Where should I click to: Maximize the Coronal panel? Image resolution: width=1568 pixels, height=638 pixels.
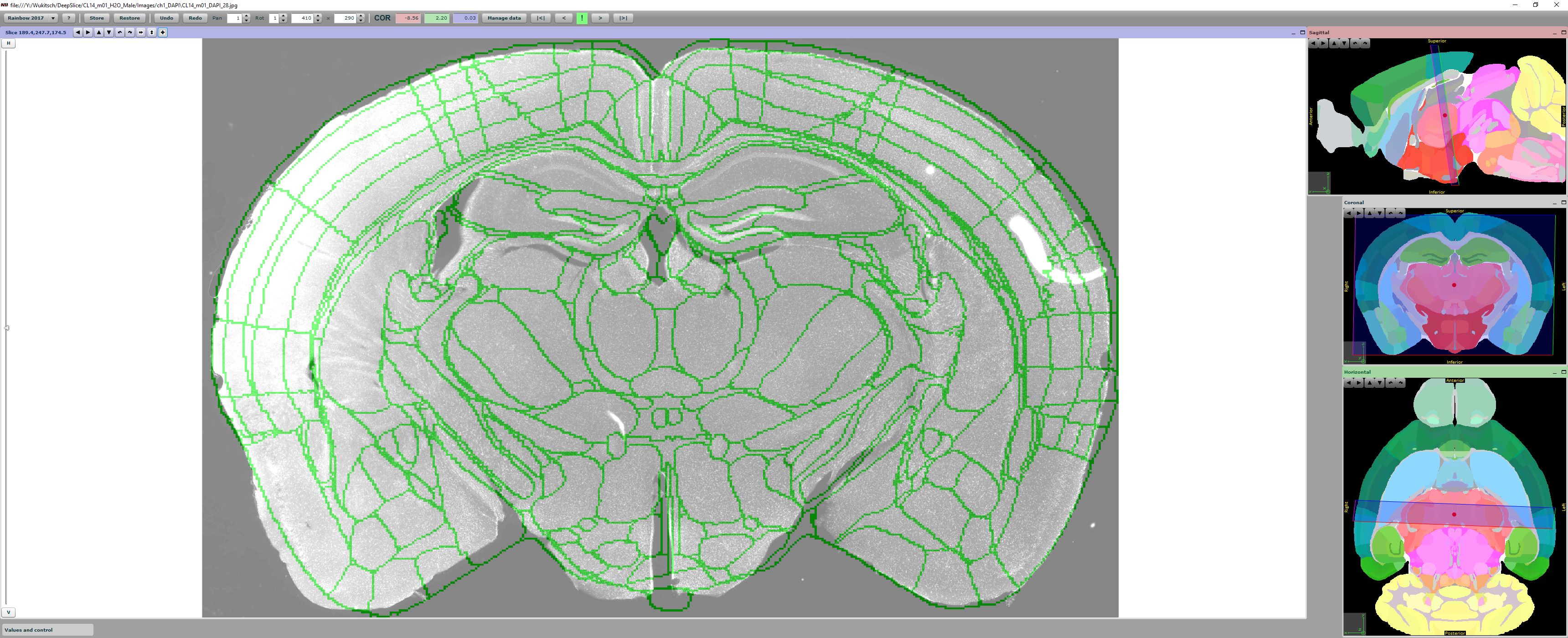(x=1563, y=202)
